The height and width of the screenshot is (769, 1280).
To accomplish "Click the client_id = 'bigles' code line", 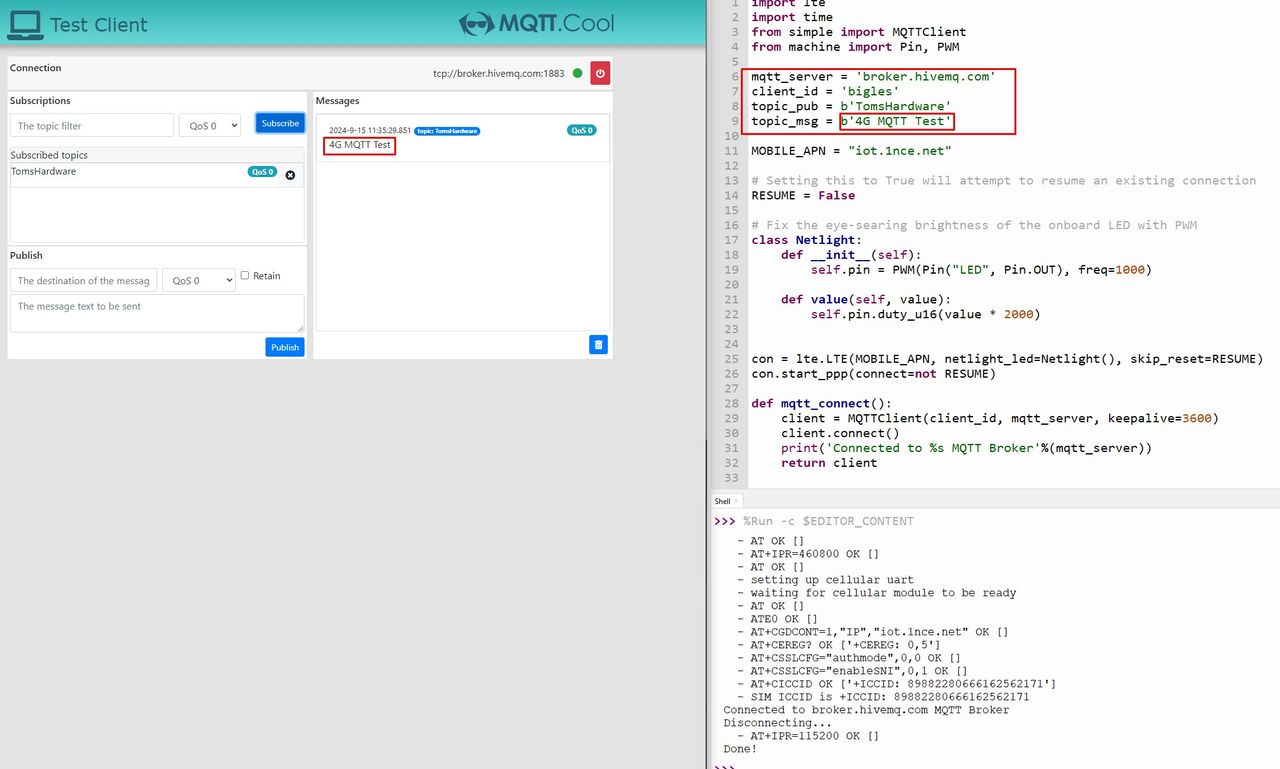I will click(x=825, y=92).
